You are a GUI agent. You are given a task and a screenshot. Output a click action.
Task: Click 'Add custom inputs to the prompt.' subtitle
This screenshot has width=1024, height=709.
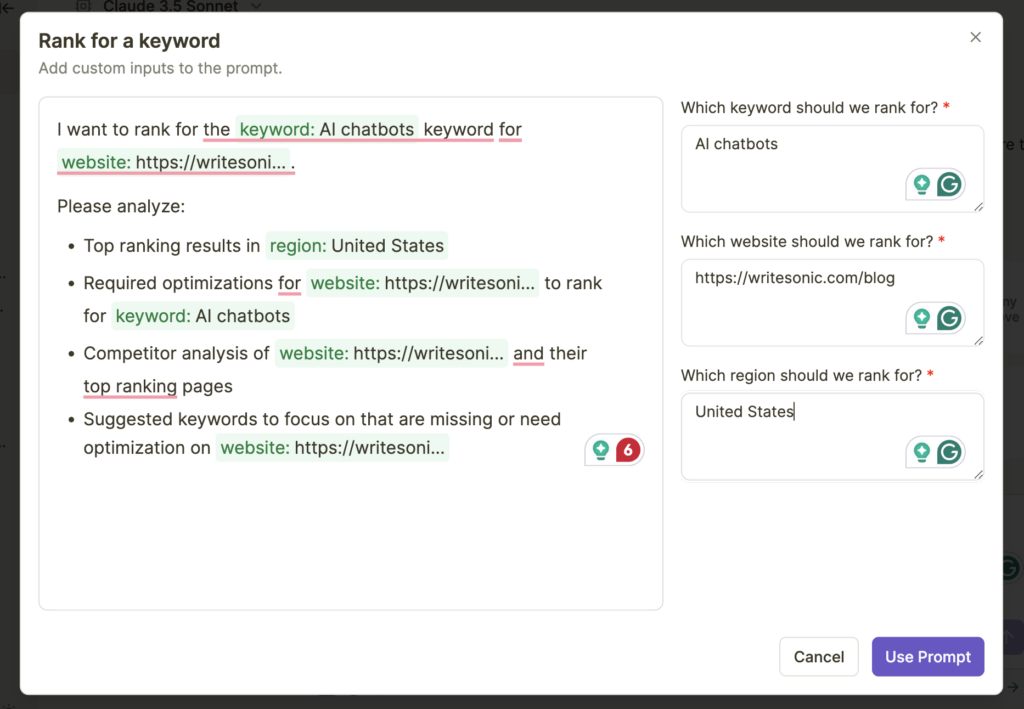coord(160,68)
